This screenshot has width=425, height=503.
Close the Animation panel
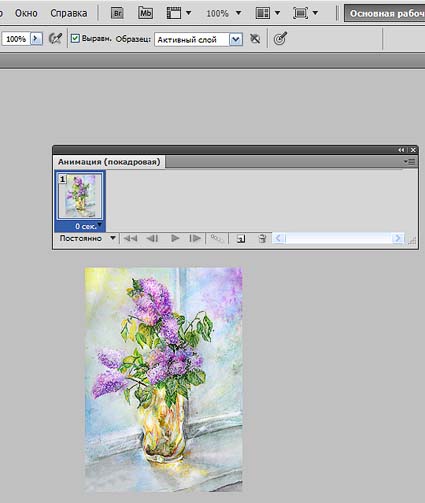413,150
